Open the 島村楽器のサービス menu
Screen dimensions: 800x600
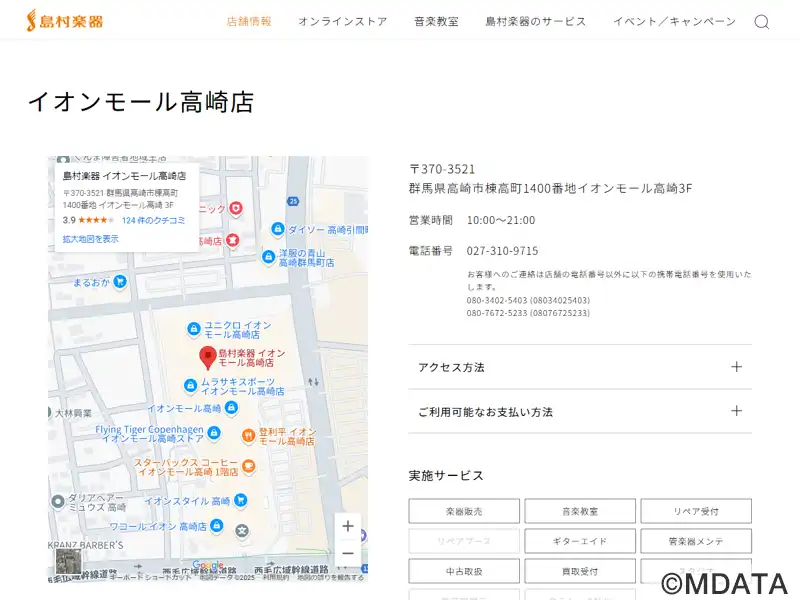(x=536, y=21)
